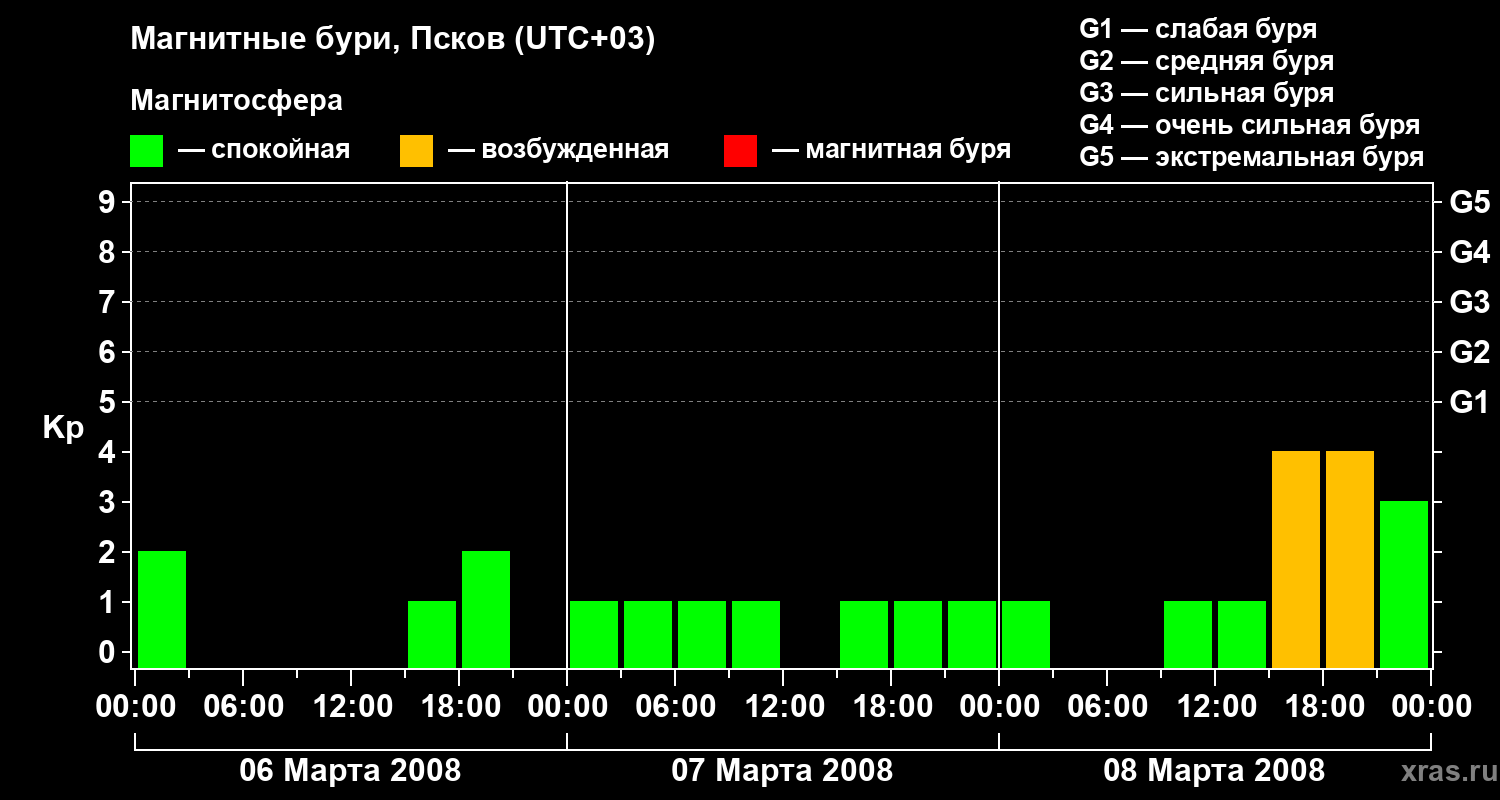The height and width of the screenshot is (800, 1500).
Task: Select the "Магнитосфера" heading
Action: [236, 101]
